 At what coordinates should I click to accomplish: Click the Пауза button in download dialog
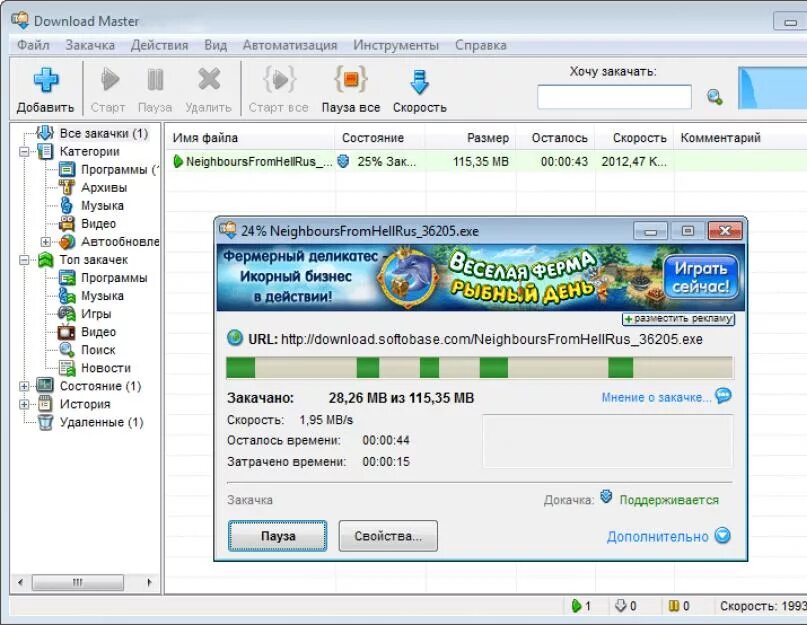[277, 536]
